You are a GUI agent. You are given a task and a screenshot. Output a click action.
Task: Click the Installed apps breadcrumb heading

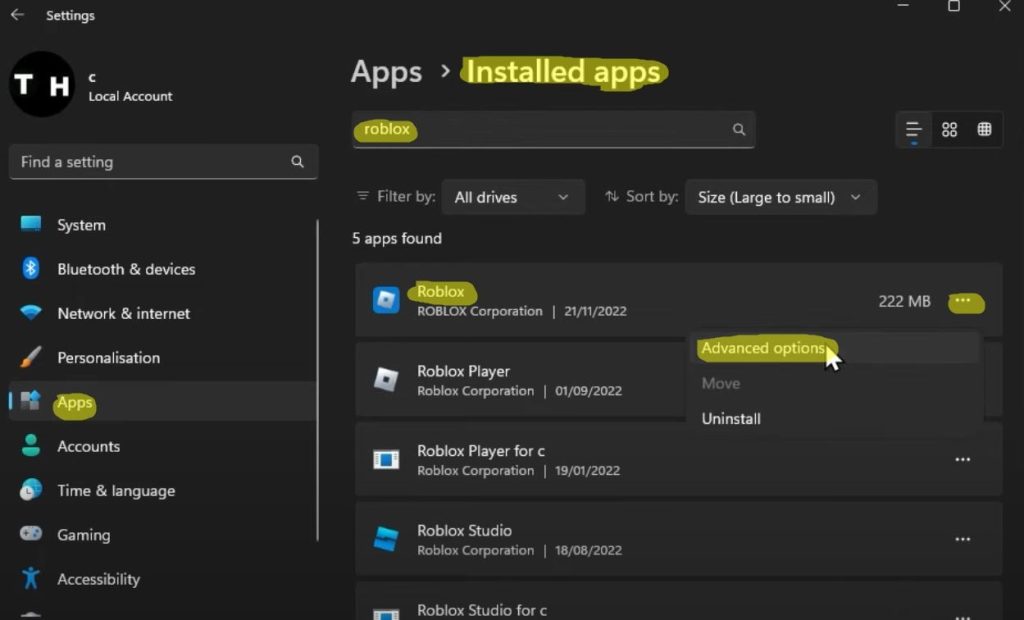(x=564, y=71)
